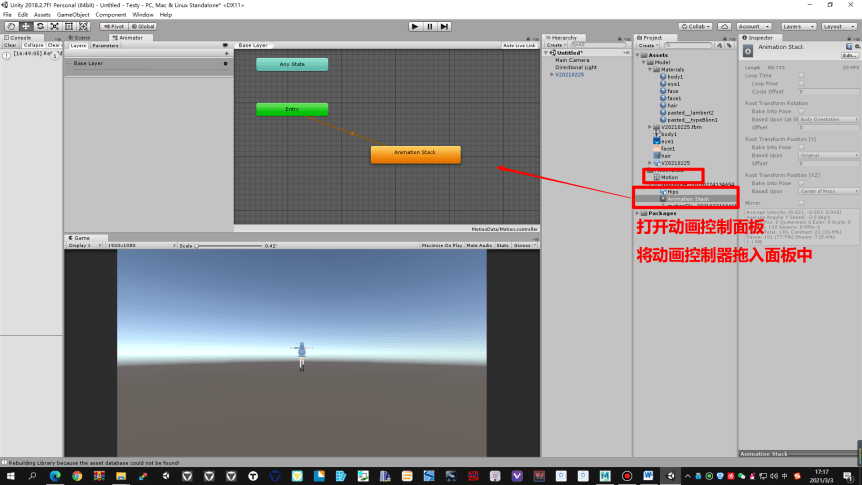Screen dimensions: 862x485
Task: Open the GameObject menu
Action: click(x=73, y=15)
